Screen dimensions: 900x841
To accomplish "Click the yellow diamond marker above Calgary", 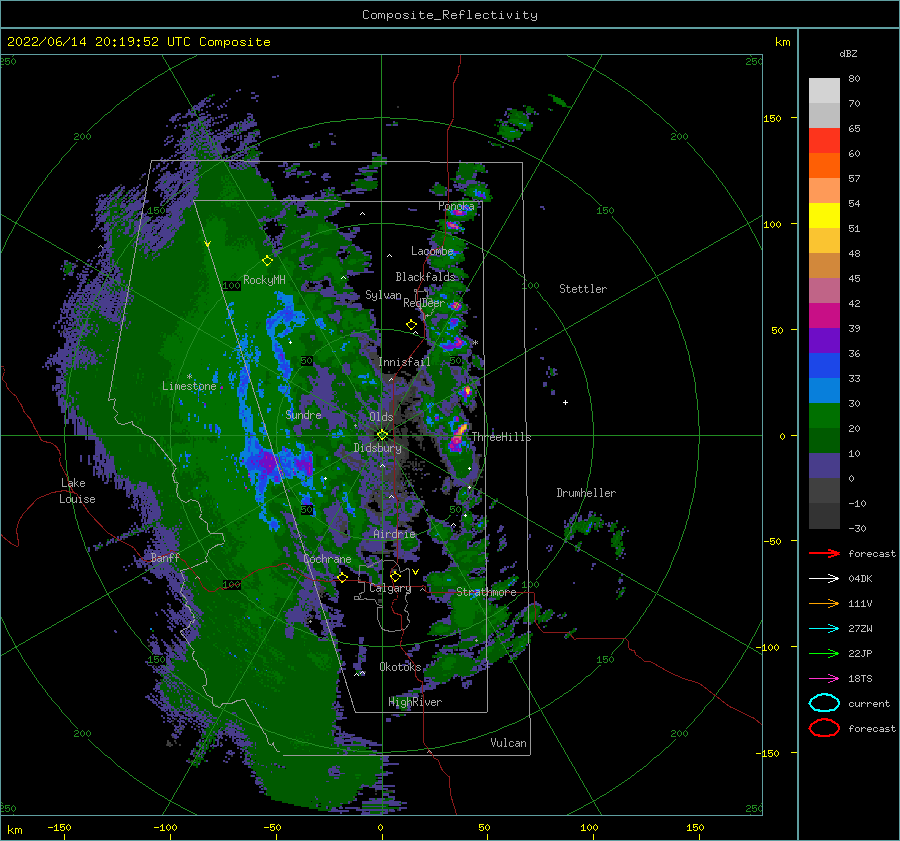I will point(395,576).
